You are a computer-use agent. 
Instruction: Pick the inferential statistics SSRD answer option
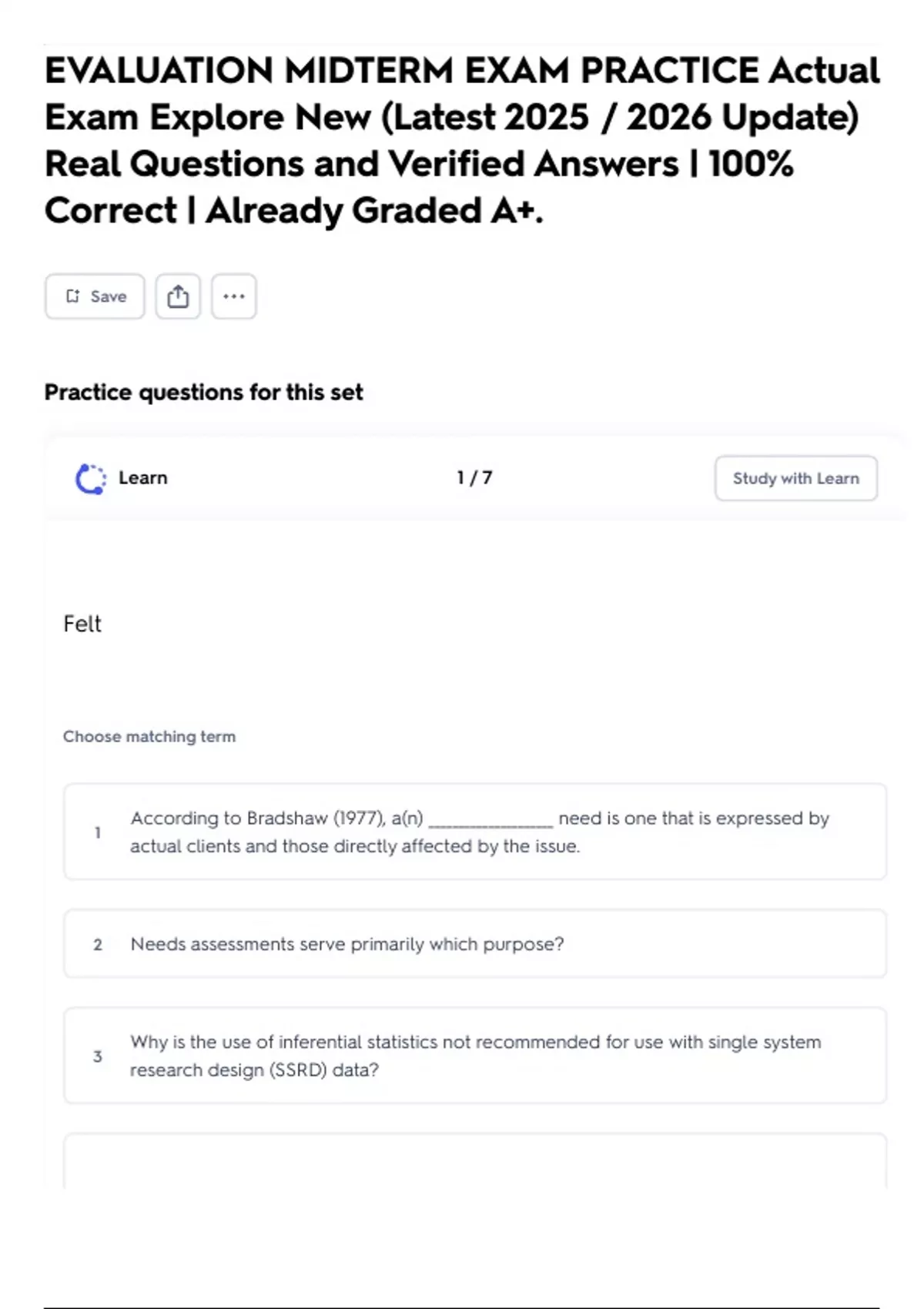coord(474,1056)
